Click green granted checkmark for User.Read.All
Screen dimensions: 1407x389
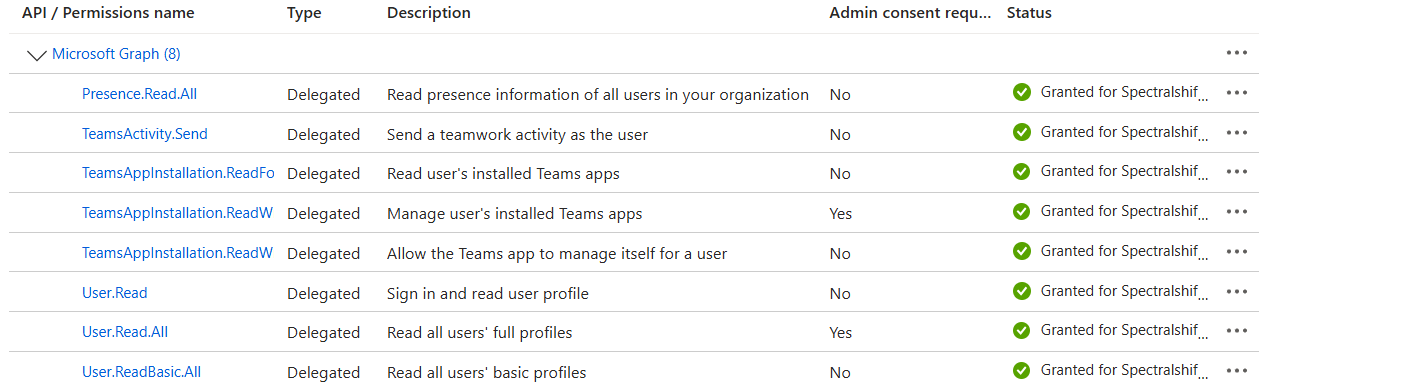[x=1021, y=331]
